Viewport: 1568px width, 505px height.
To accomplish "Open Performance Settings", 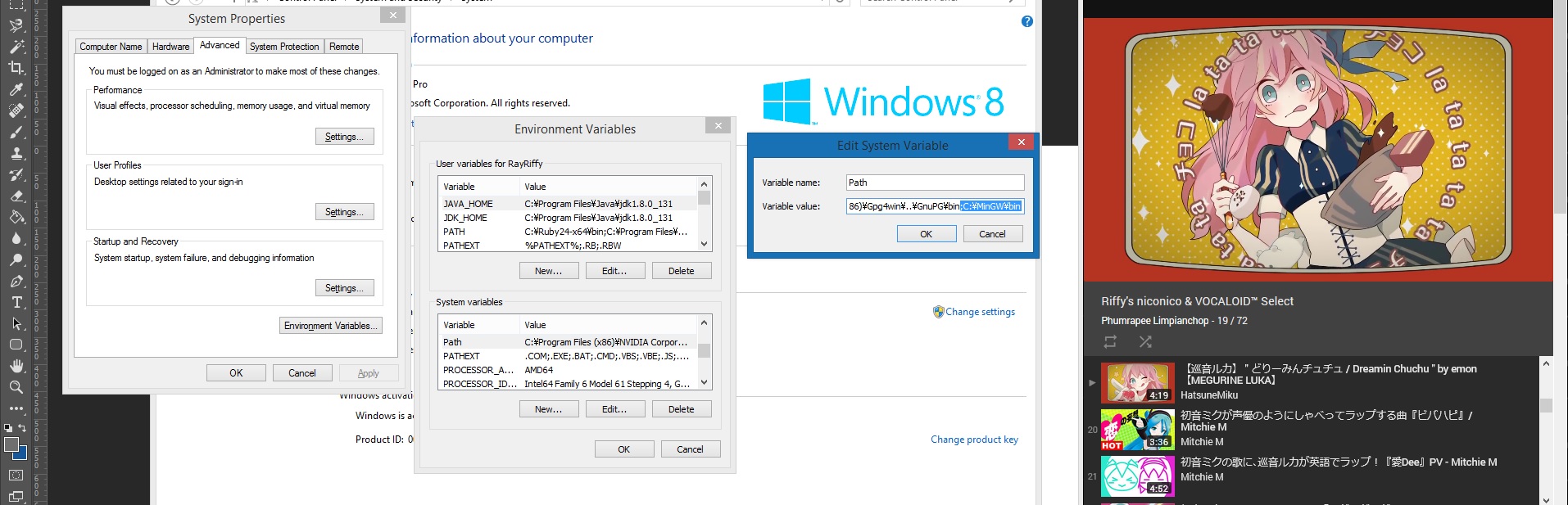I will tap(344, 137).
